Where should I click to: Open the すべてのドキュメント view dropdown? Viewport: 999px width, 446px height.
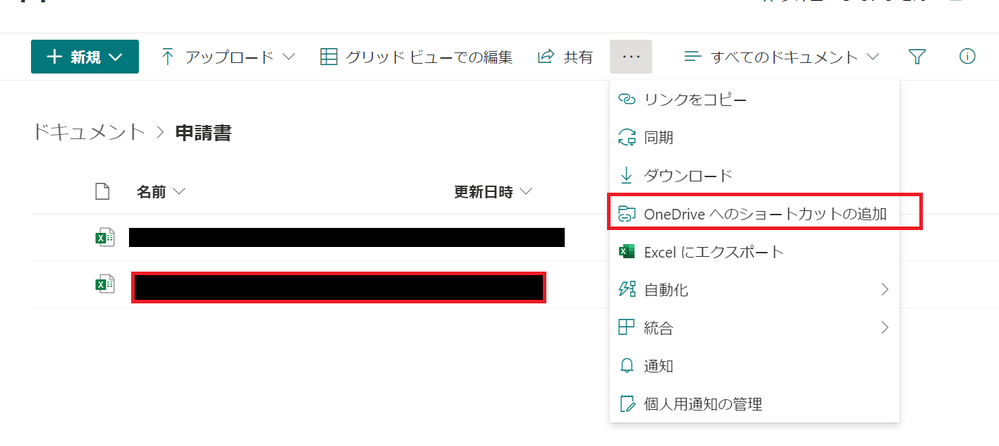tap(781, 57)
